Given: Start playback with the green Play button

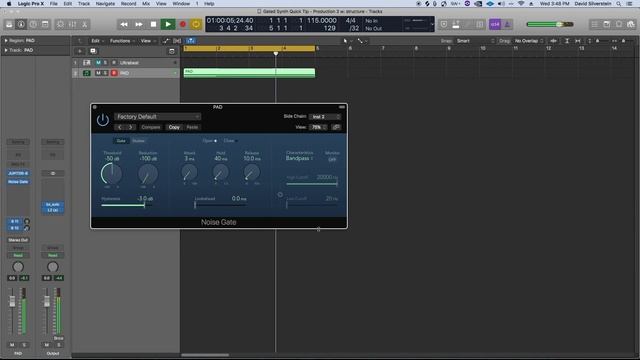Looking at the screenshot, I should [x=168, y=24].
